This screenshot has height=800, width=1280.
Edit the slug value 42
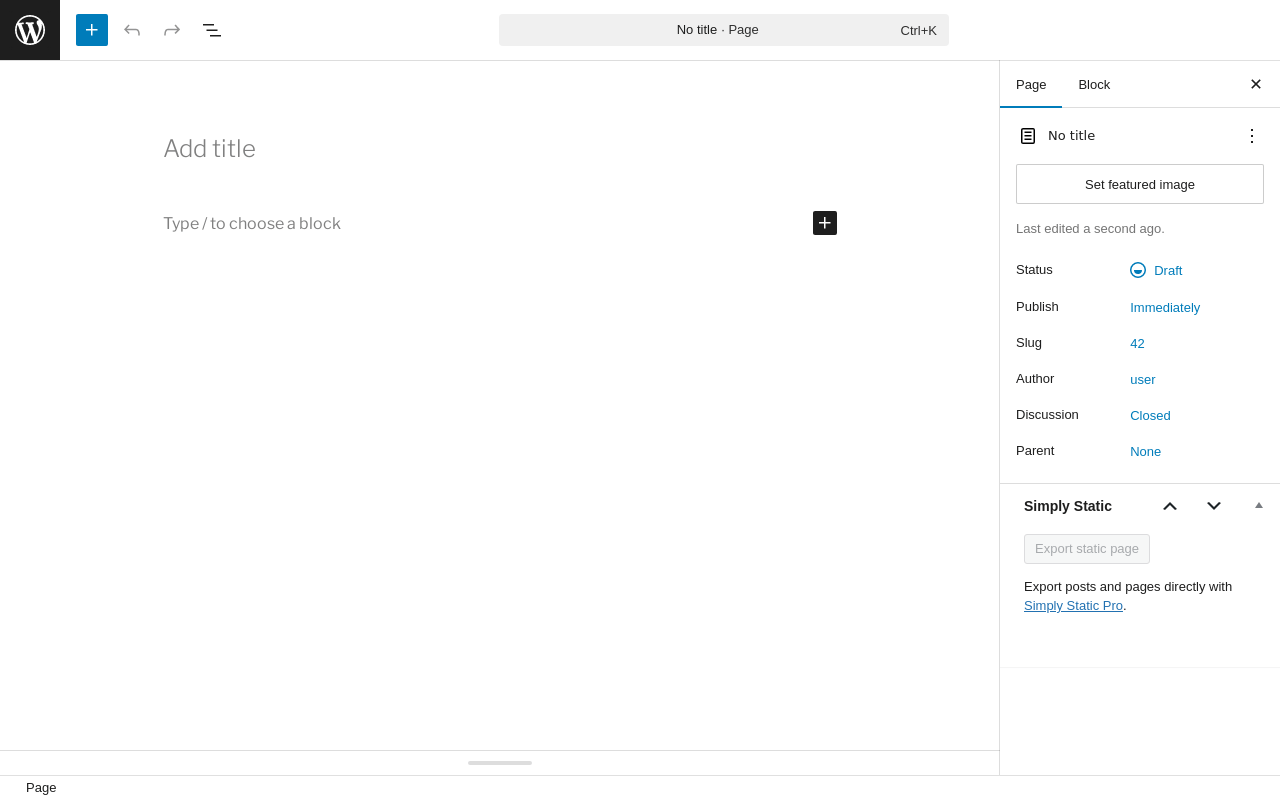1137,343
